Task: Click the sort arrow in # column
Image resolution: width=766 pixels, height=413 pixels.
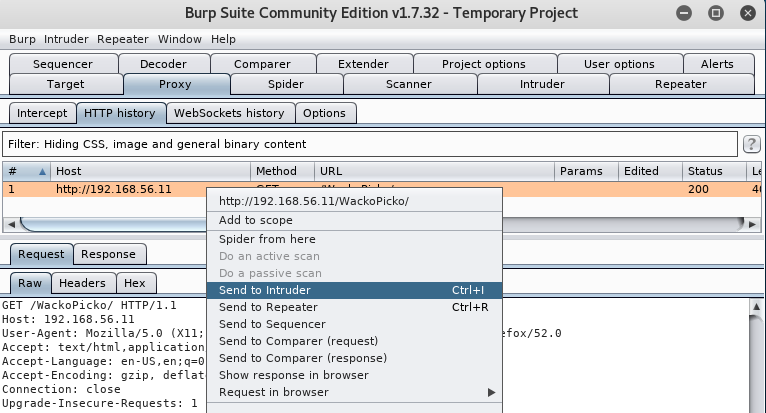Action: 42,172
